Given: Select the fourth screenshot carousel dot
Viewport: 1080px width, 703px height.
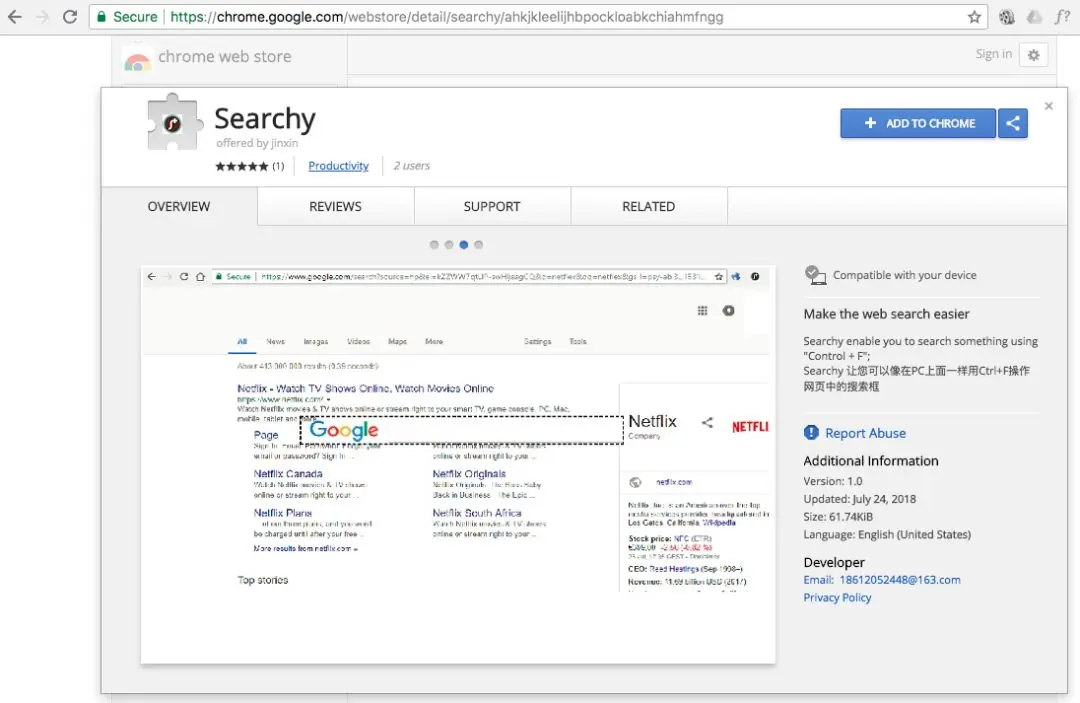Looking at the screenshot, I should 479,244.
